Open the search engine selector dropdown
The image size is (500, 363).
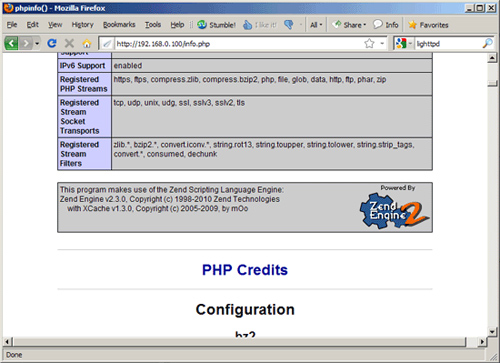[x=404, y=43]
